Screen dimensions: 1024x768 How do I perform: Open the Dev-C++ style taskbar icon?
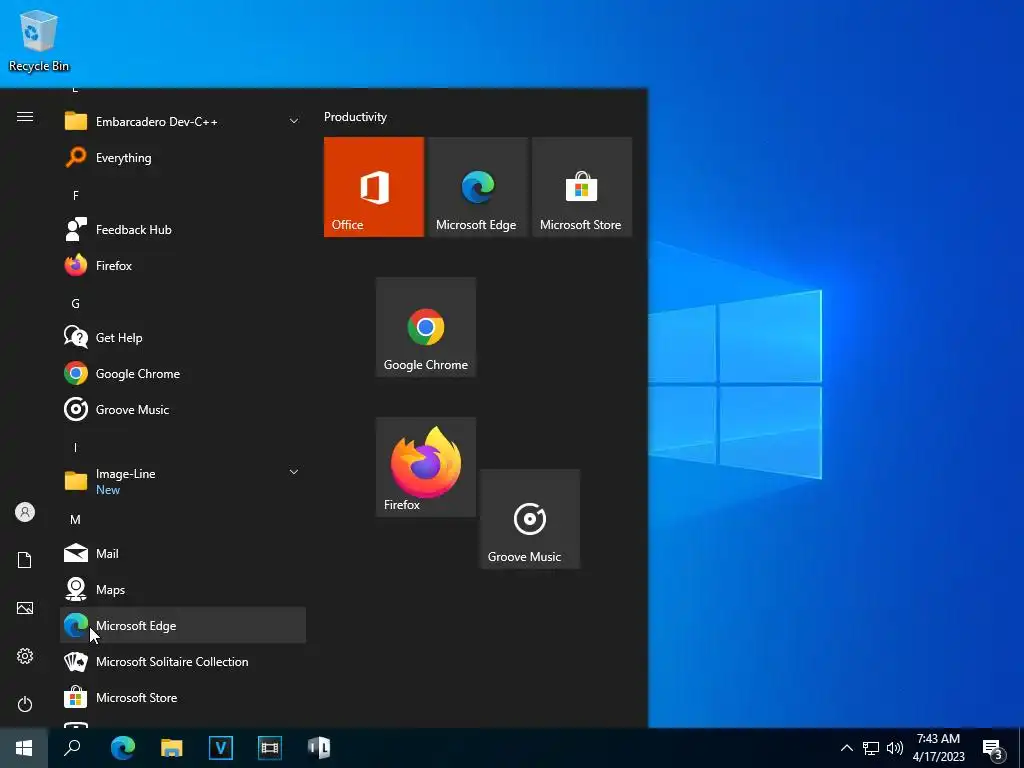(x=319, y=748)
